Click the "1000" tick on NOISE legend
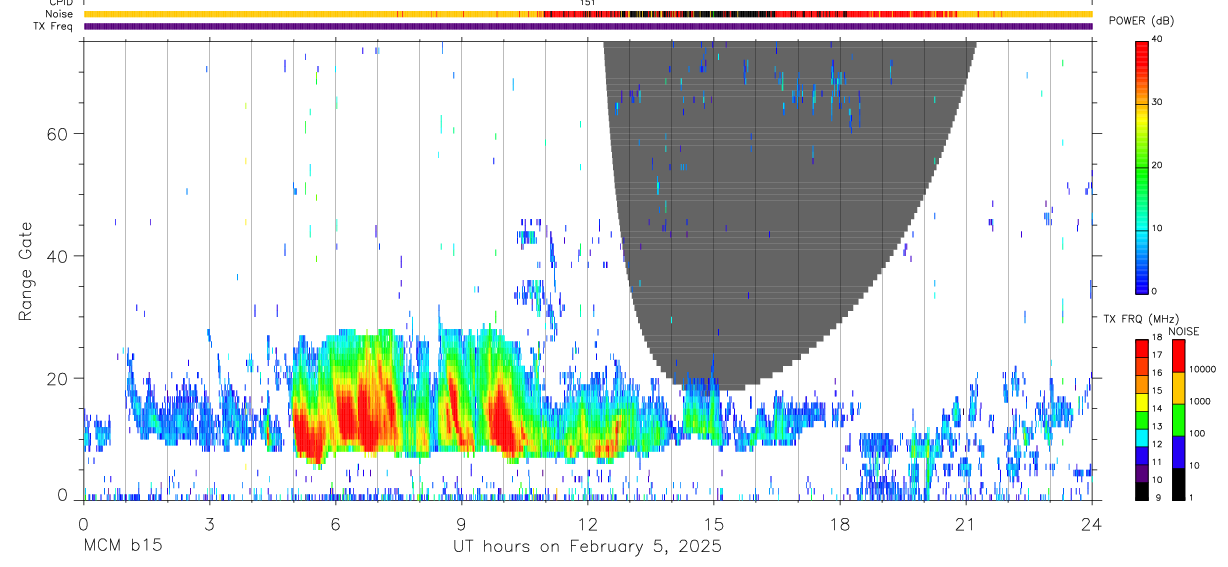 click(1200, 401)
